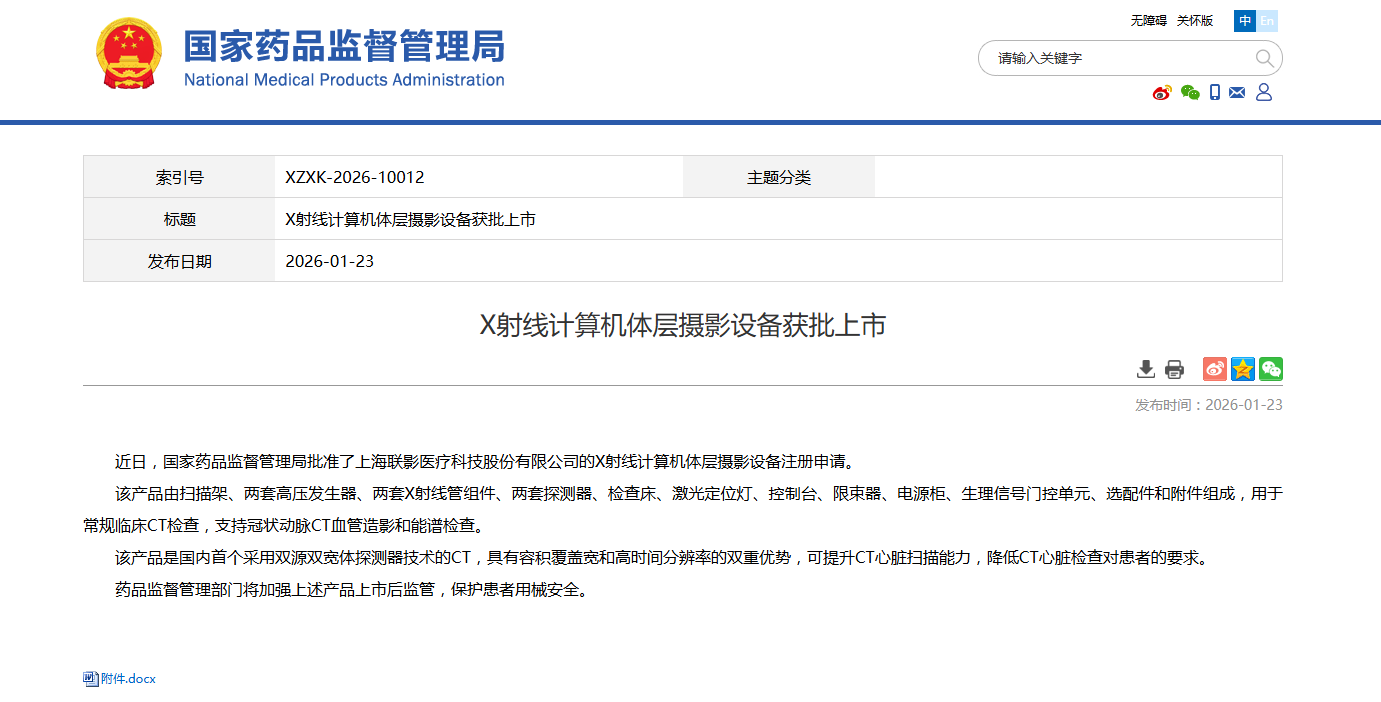Click the mobile phone icon in header
This screenshot has height=702, width=1381.
pyautogui.click(x=1215, y=93)
